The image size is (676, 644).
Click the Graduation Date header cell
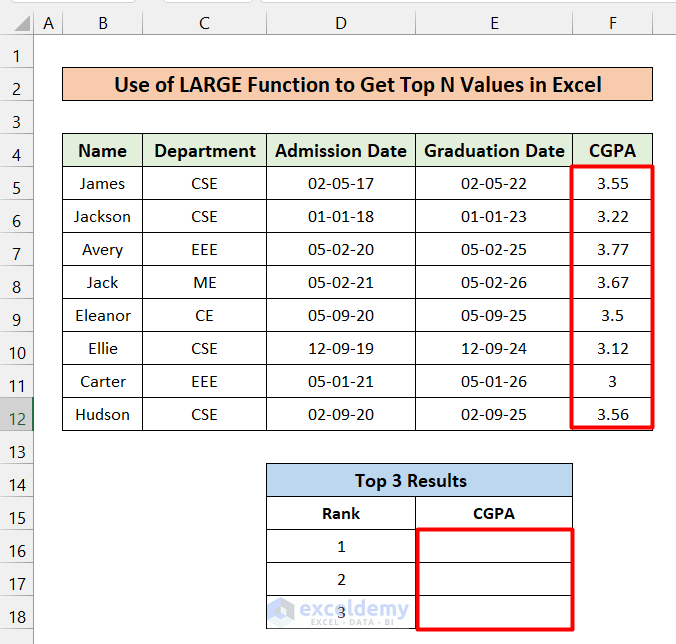pyautogui.click(x=494, y=150)
